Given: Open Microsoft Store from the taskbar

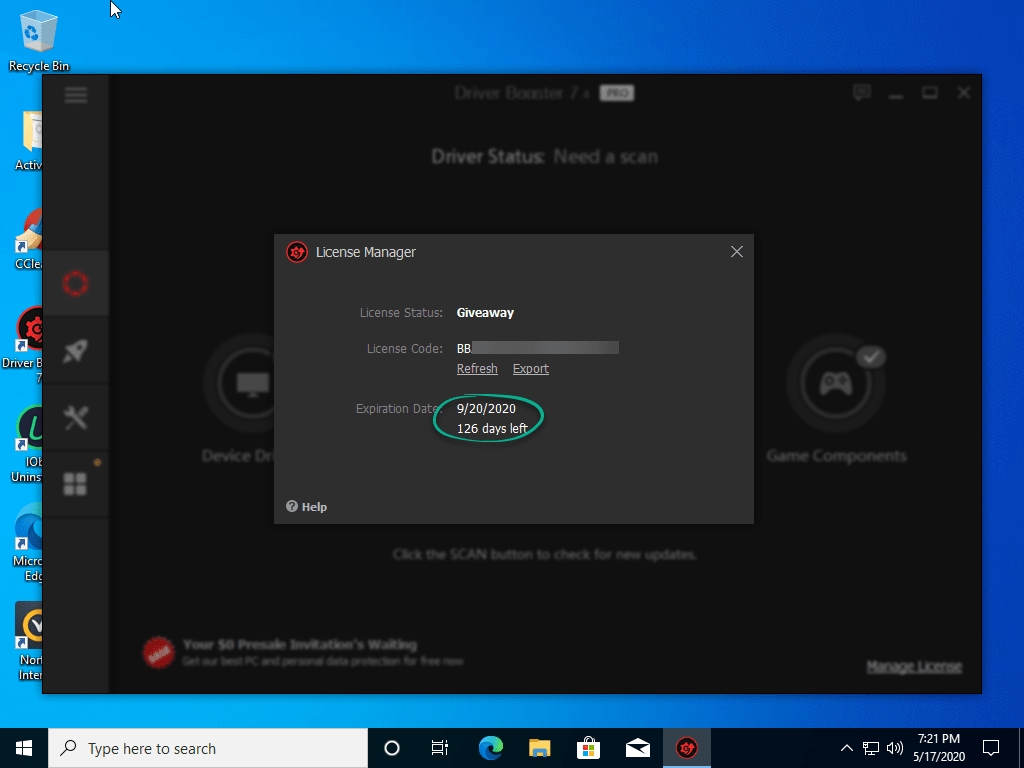Looking at the screenshot, I should [x=588, y=748].
